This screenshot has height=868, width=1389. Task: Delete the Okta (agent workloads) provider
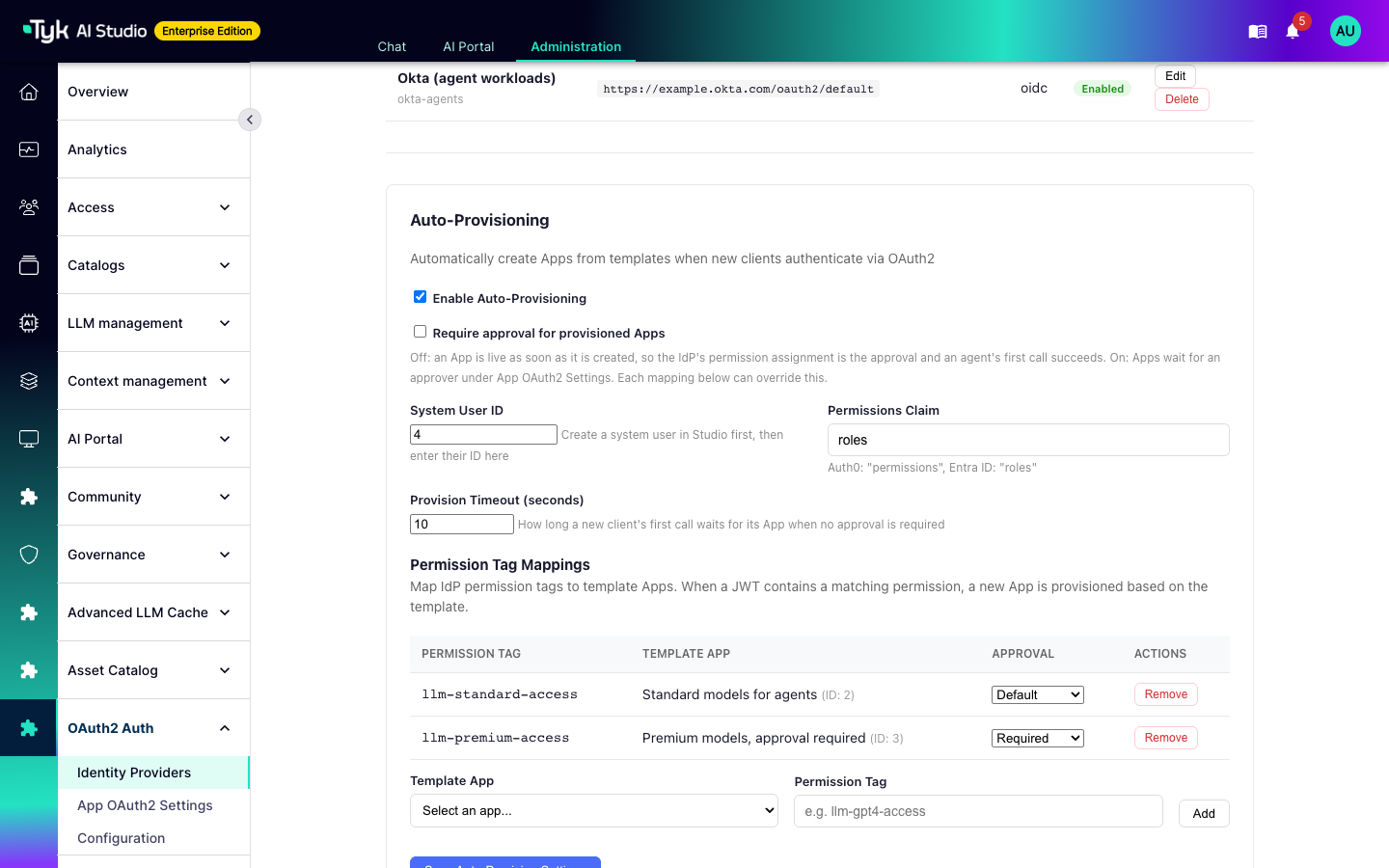click(x=1182, y=99)
